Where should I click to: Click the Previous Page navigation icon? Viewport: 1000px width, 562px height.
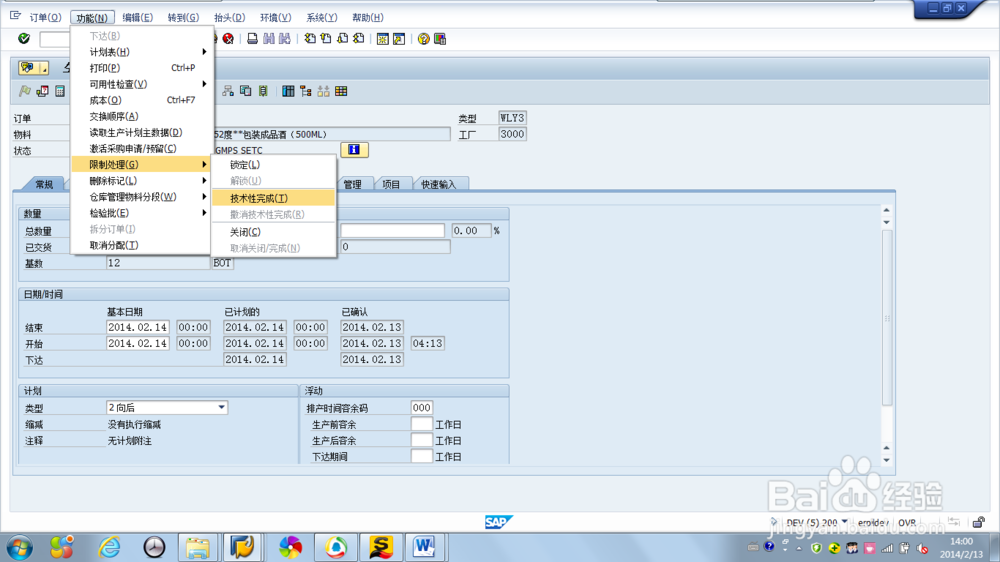coord(326,39)
